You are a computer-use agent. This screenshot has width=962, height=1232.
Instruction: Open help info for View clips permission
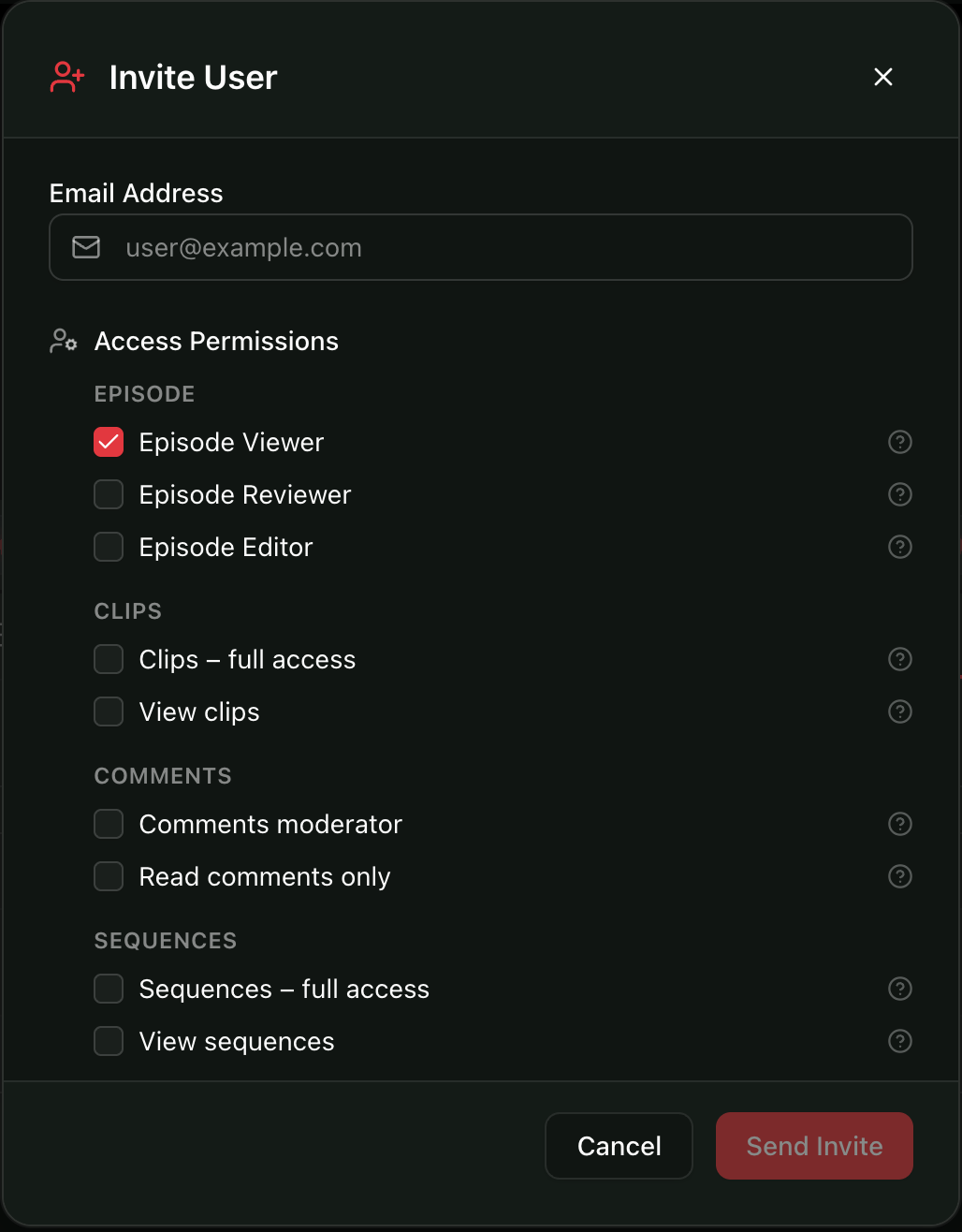click(899, 711)
